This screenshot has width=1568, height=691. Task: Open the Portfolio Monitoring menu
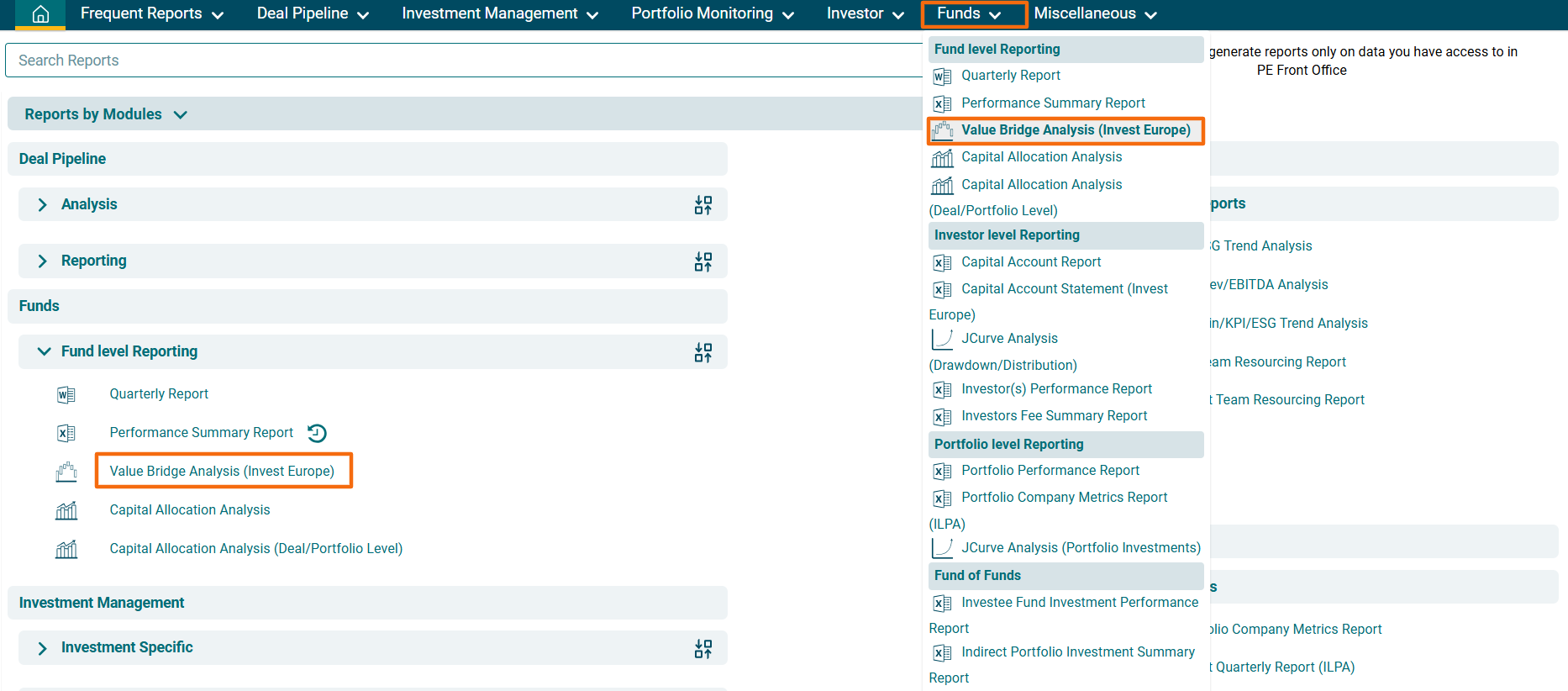(712, 13)
